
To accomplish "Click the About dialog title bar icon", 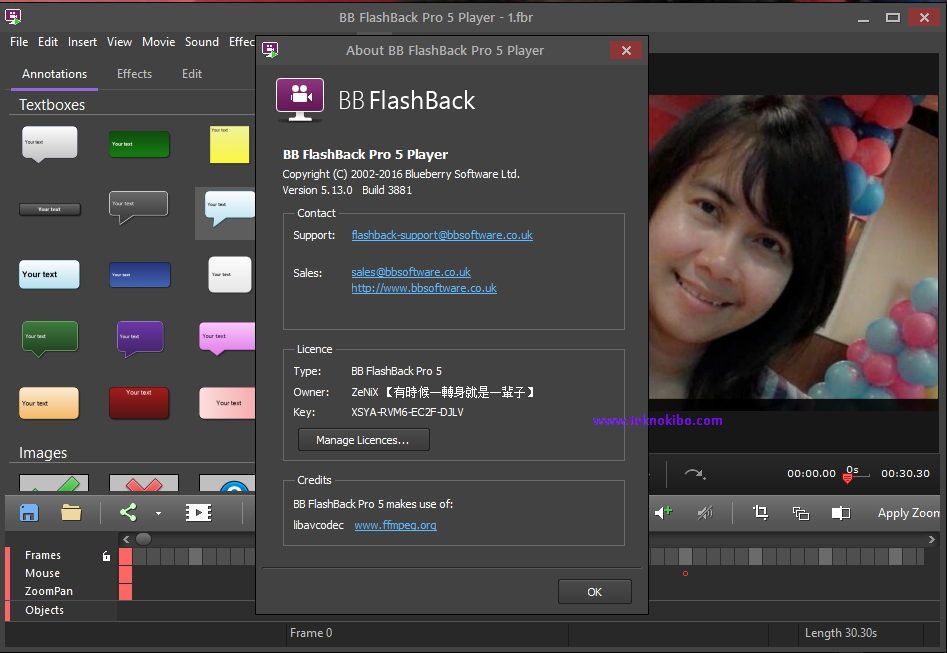I will pyautogui.click(x=270, y=50).
